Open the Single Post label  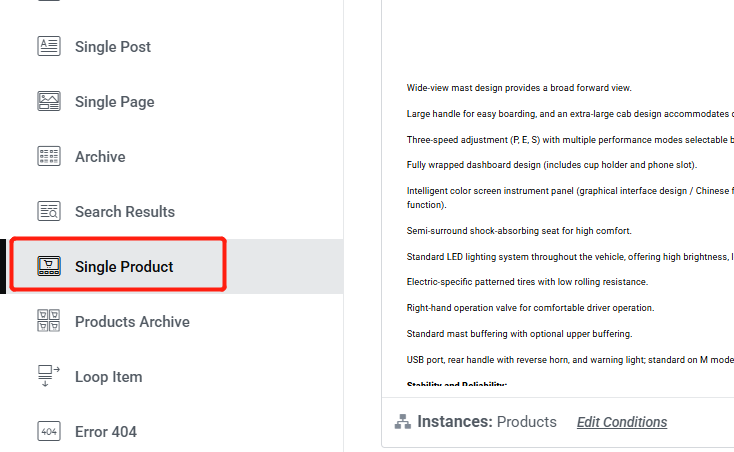pos(113,47)
